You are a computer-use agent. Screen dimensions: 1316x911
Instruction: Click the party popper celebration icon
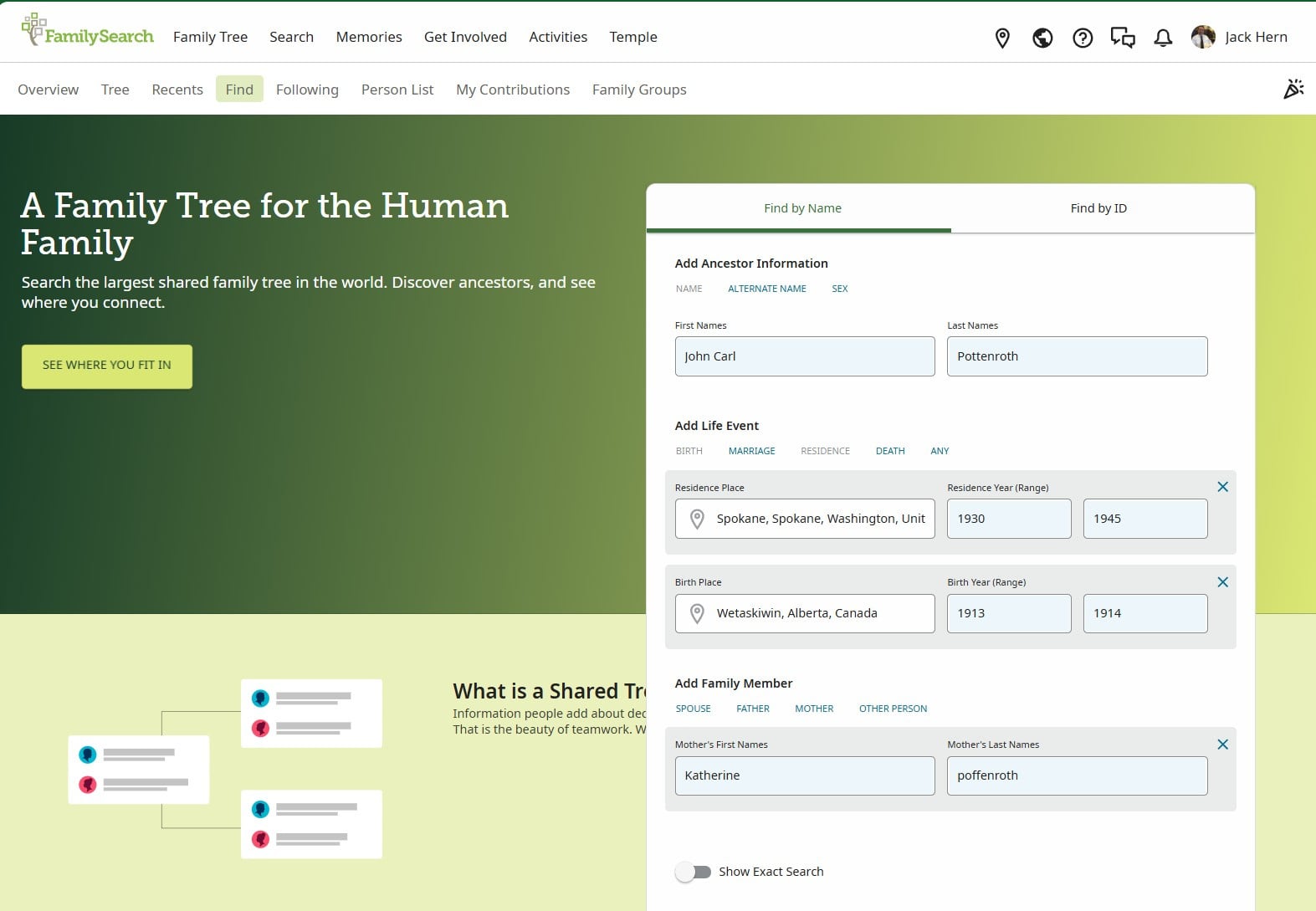(1293, 89)
